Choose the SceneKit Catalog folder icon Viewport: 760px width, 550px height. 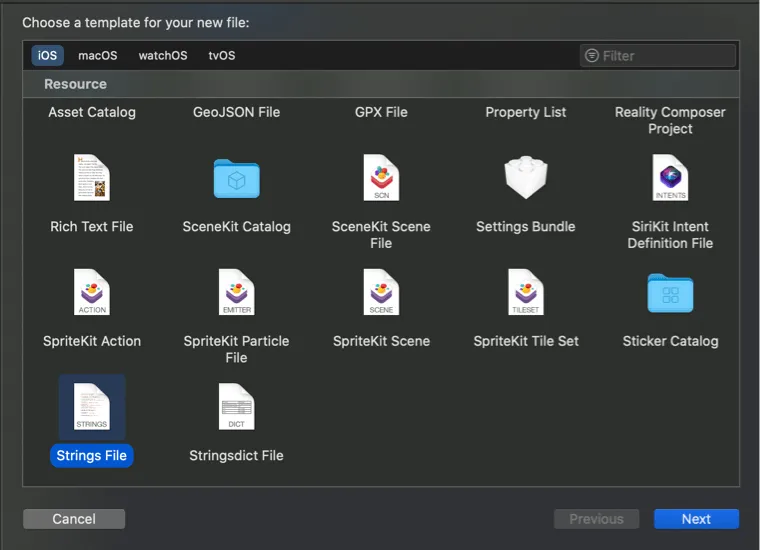tap(236, 179)
